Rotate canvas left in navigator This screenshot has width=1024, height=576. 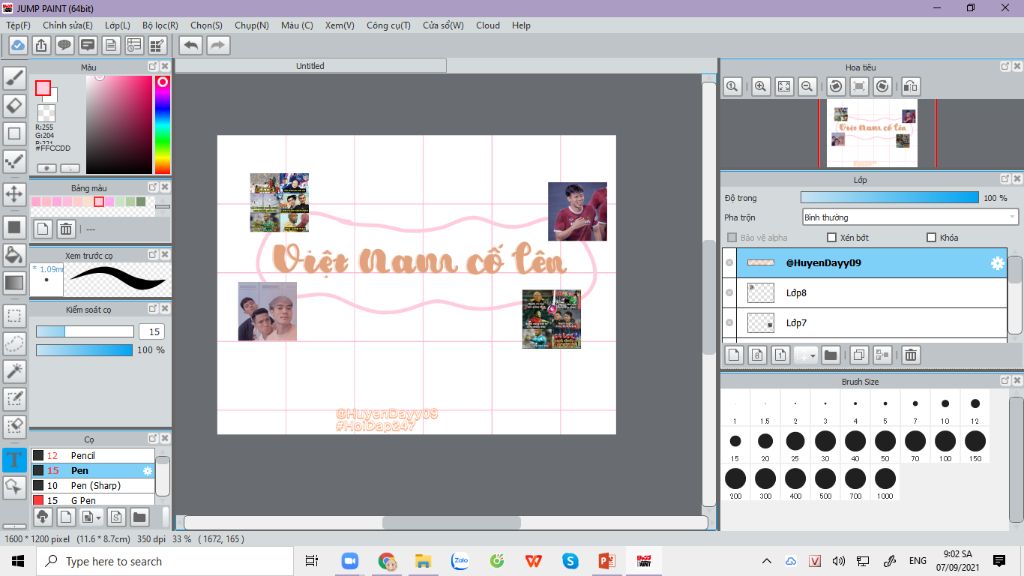coord(836,86)
